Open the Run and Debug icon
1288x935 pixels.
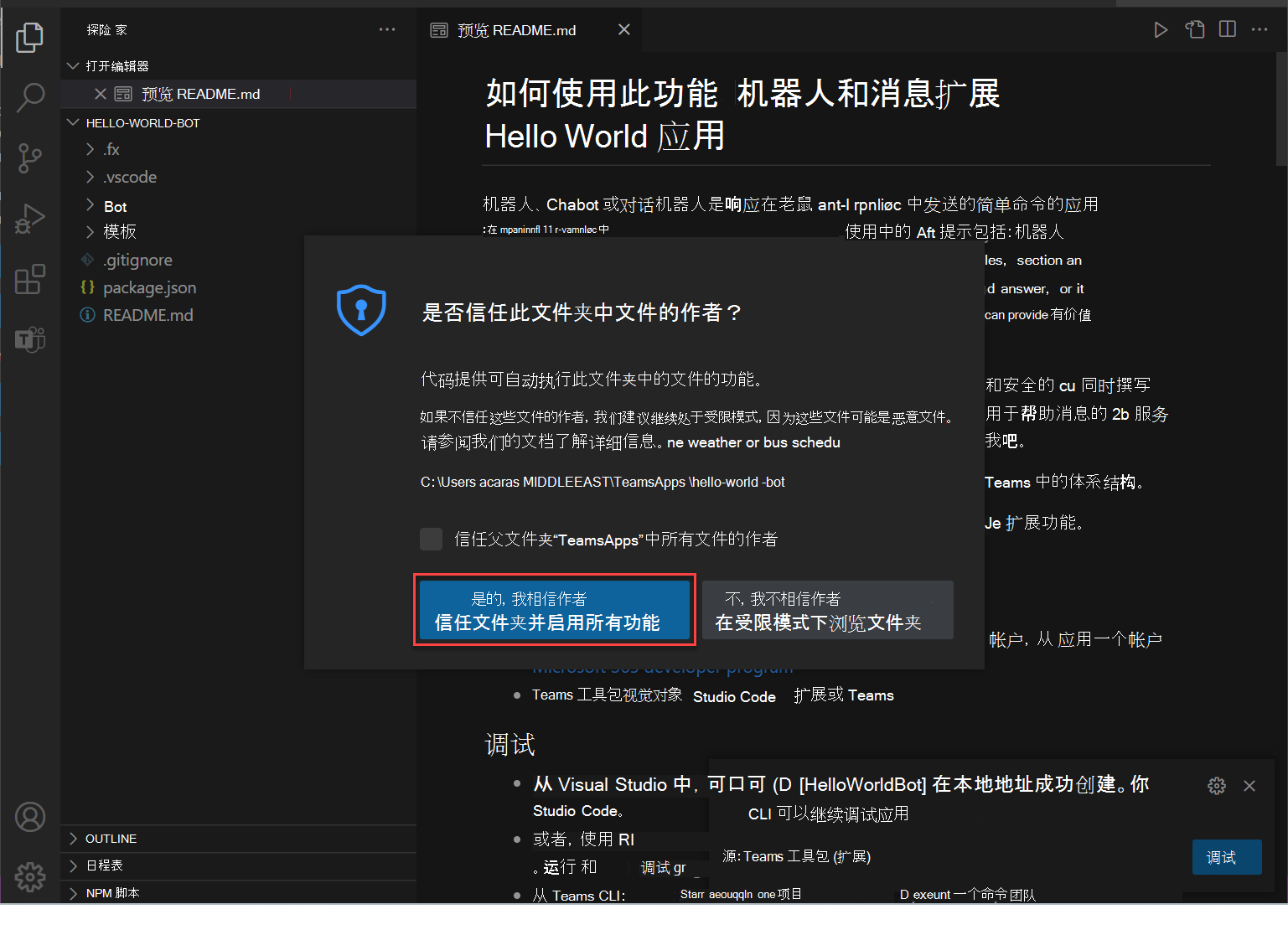[30, 218]
